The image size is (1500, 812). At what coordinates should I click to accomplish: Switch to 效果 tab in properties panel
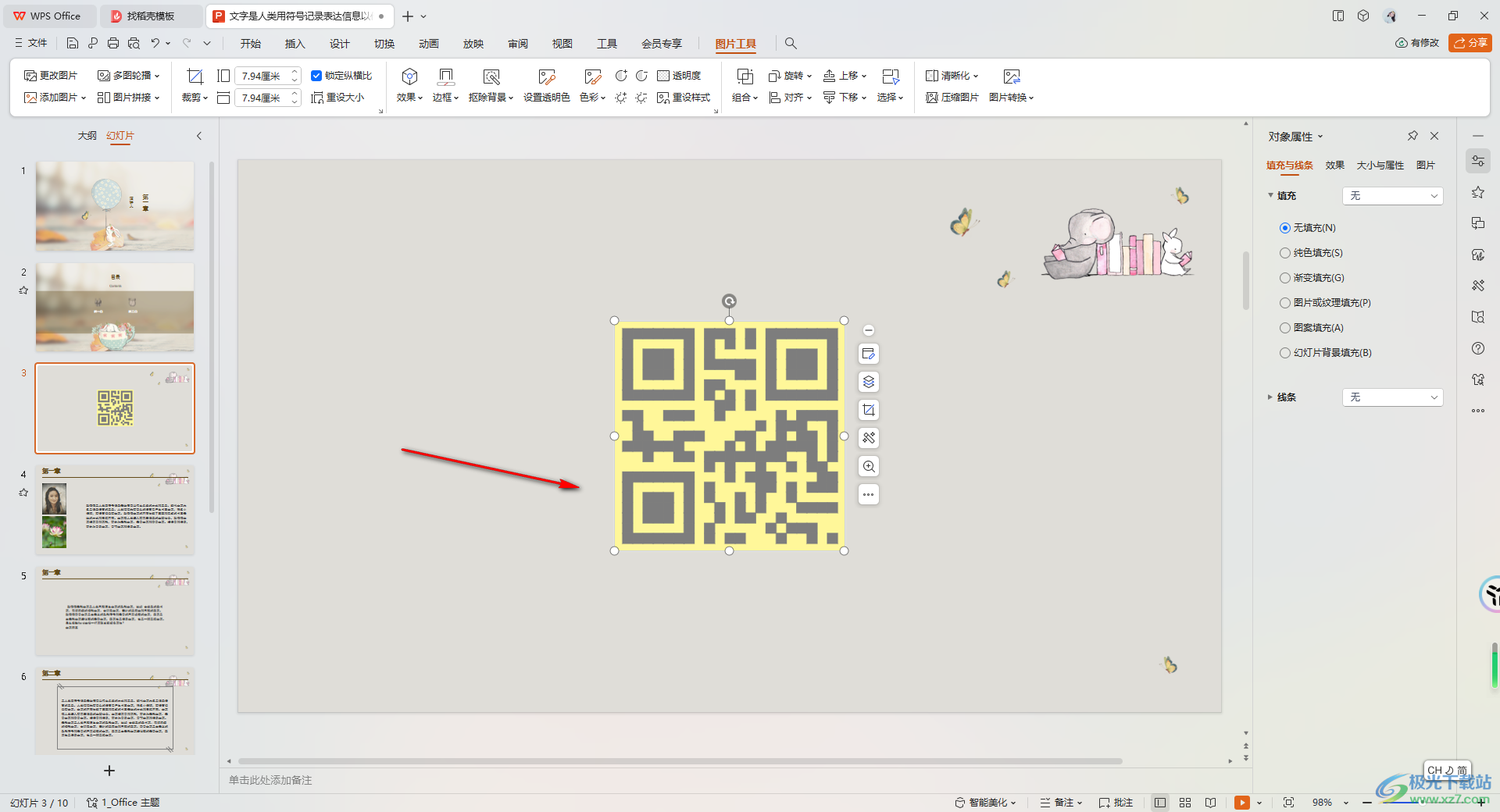point(1334,166)
